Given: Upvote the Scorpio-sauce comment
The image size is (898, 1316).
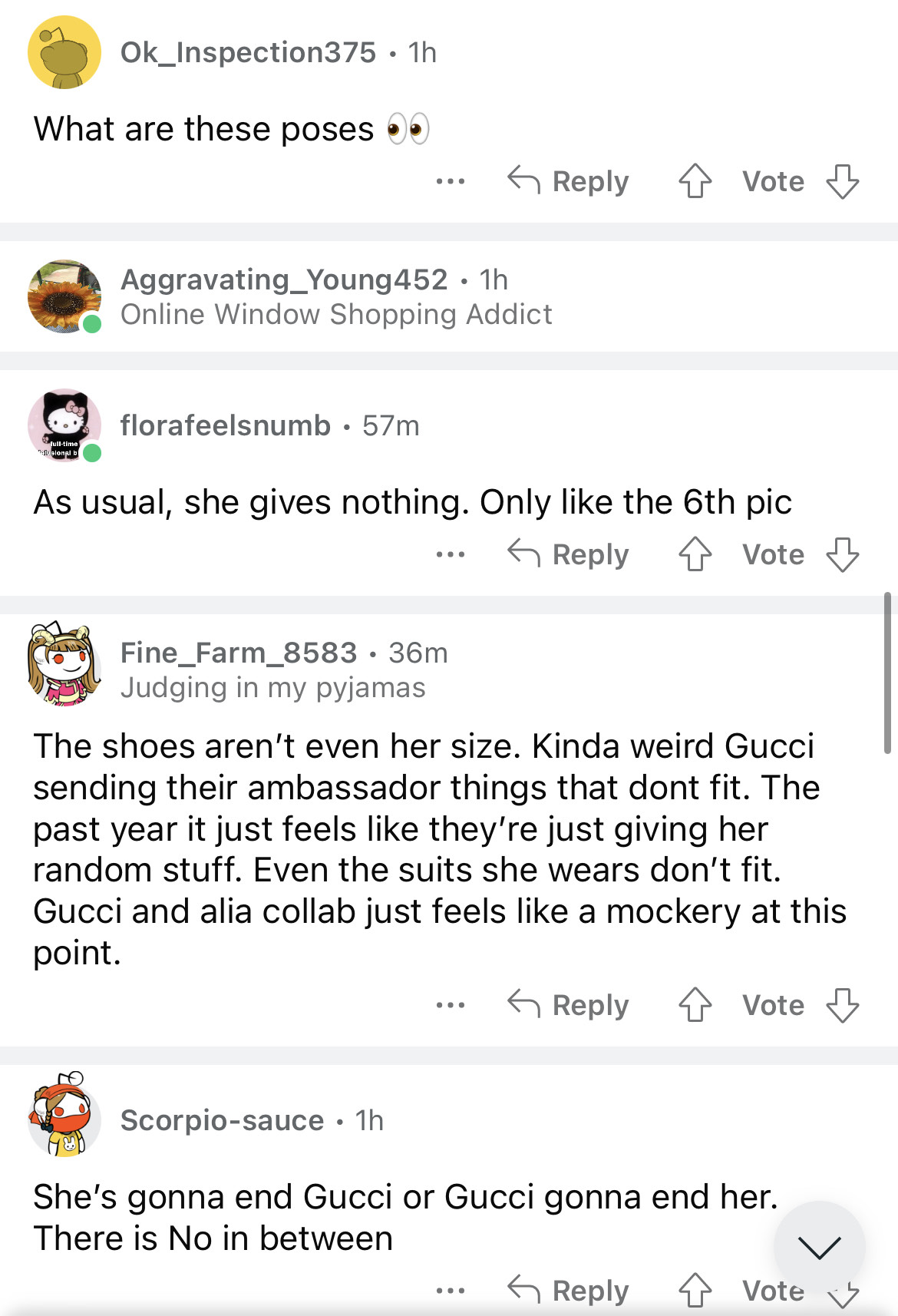Looking at the screenshot, I should coord(695,1290).
